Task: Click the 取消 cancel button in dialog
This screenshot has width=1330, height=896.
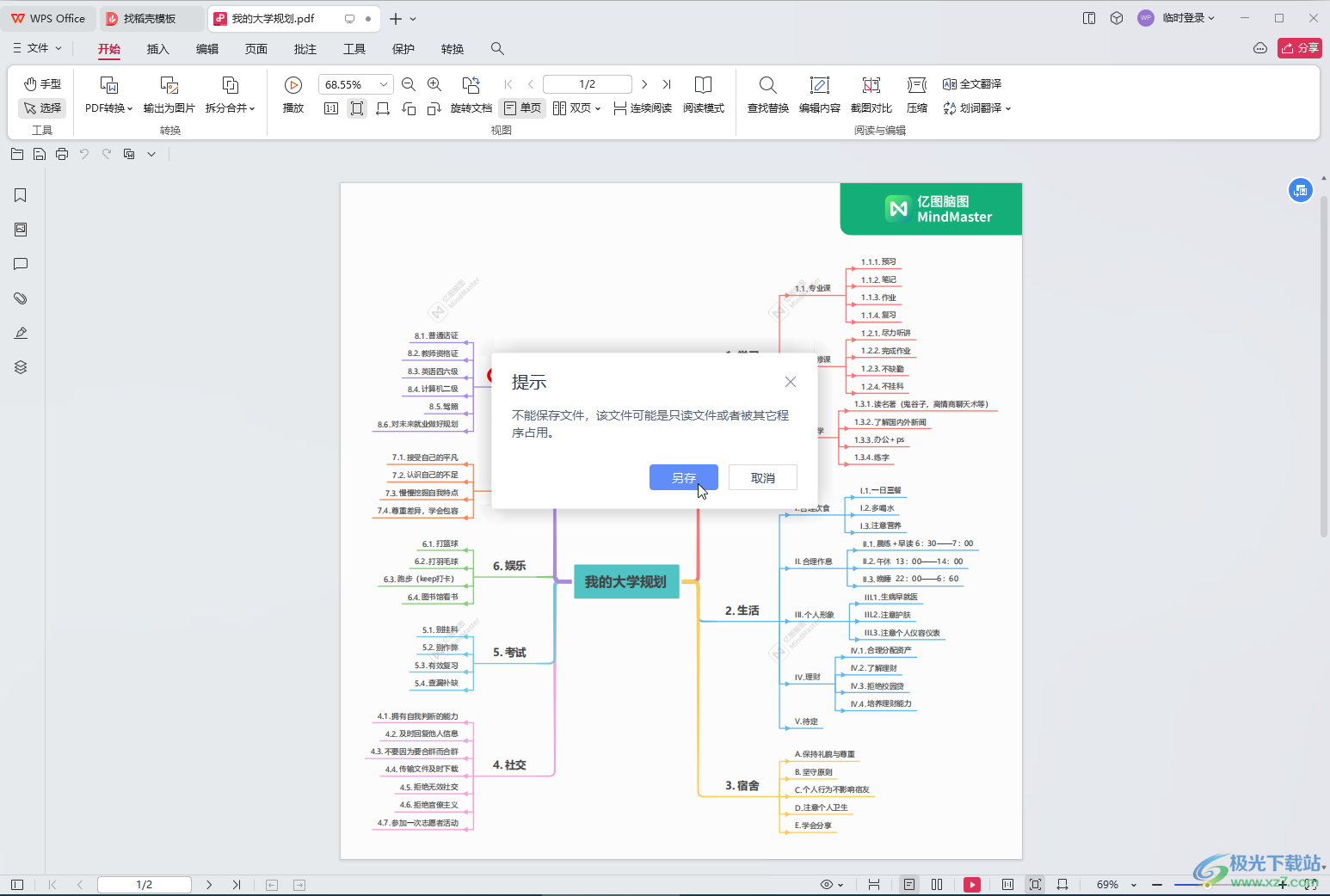Action: pyautogui.click(x=763, y=477)
